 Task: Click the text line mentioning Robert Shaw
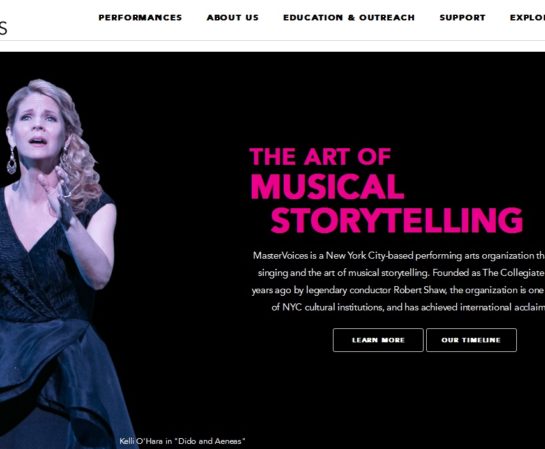point(398,290)
